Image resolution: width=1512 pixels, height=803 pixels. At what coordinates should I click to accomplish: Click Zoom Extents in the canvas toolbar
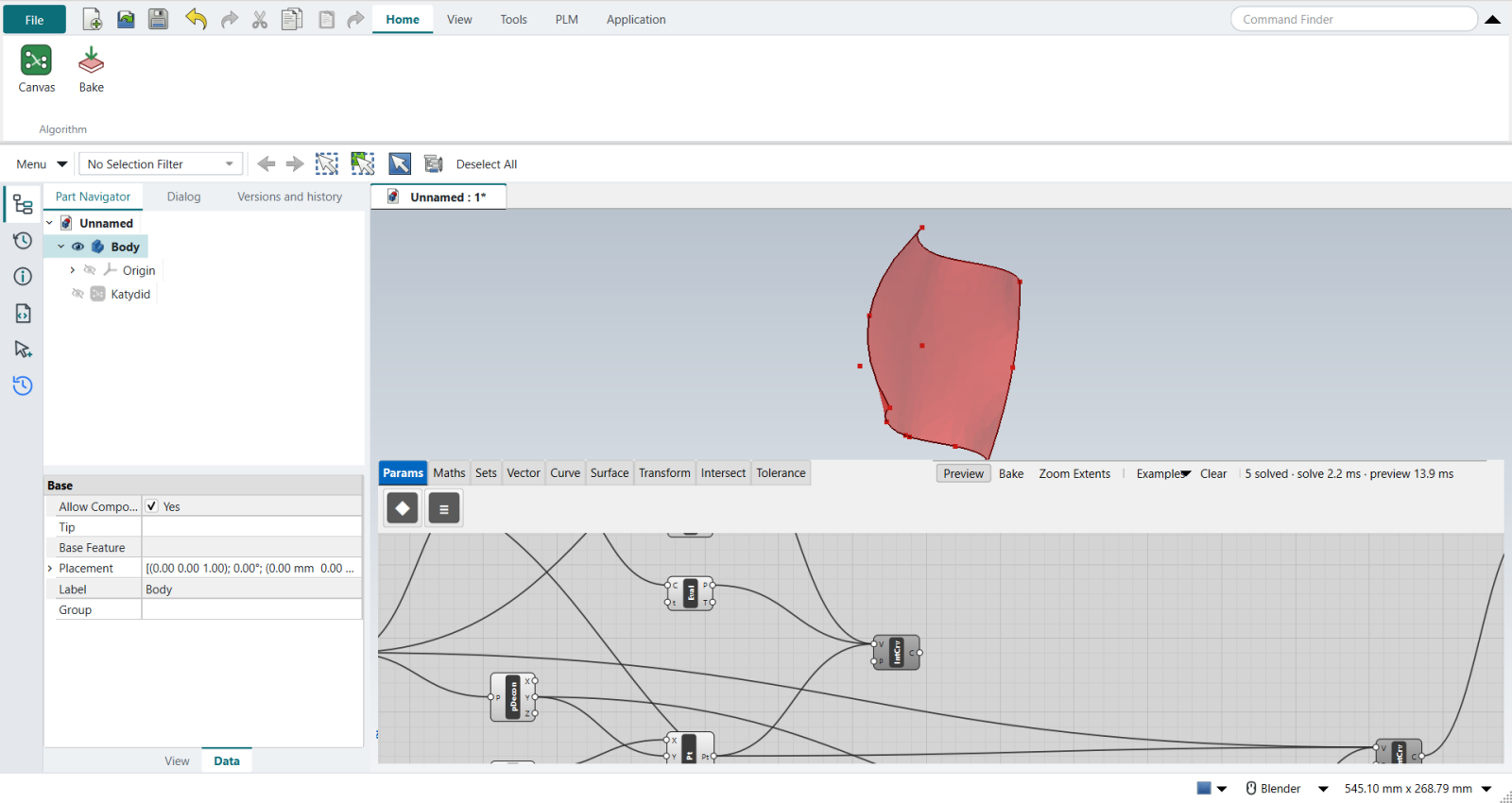1074,473
